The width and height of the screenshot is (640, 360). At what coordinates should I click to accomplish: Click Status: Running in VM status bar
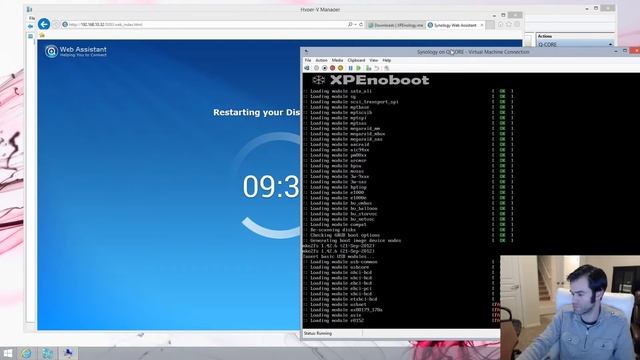(x=318, y=333)
